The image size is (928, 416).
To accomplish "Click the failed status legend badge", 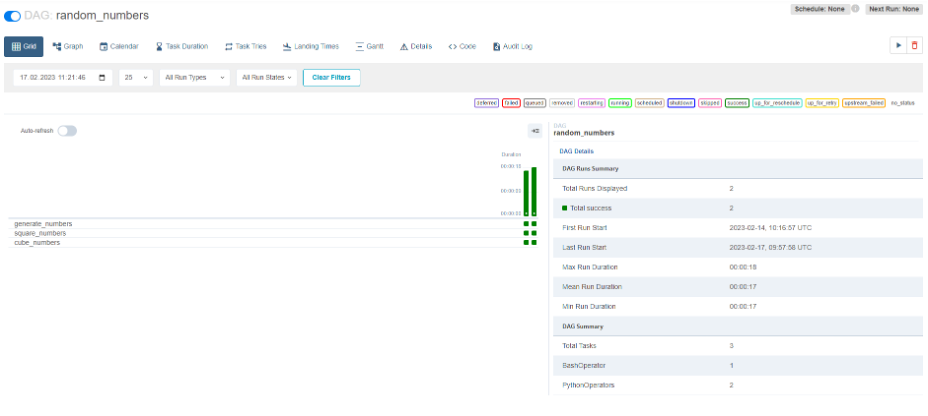I will 511,103.
